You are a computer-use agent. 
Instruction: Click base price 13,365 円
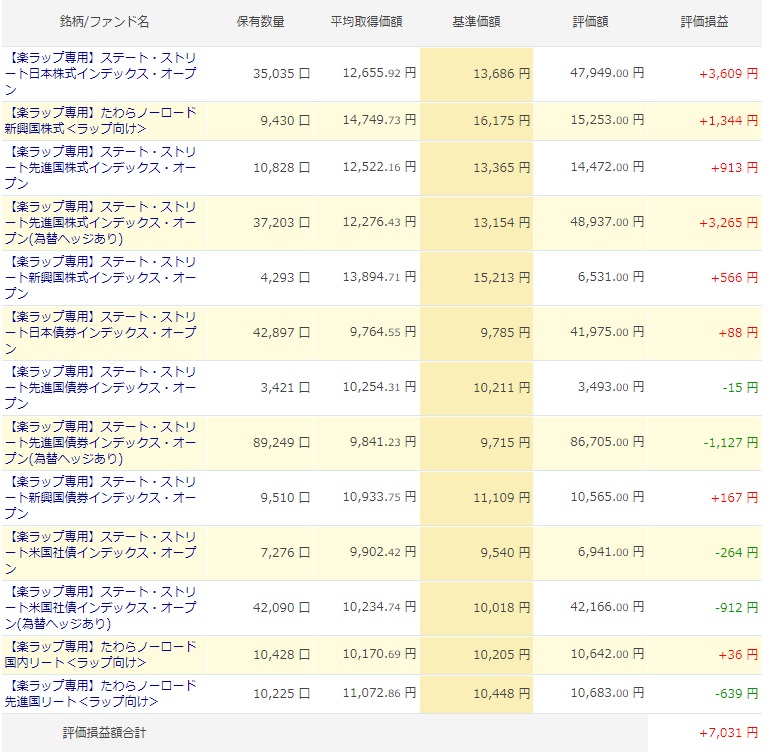(x=502, y=168)
